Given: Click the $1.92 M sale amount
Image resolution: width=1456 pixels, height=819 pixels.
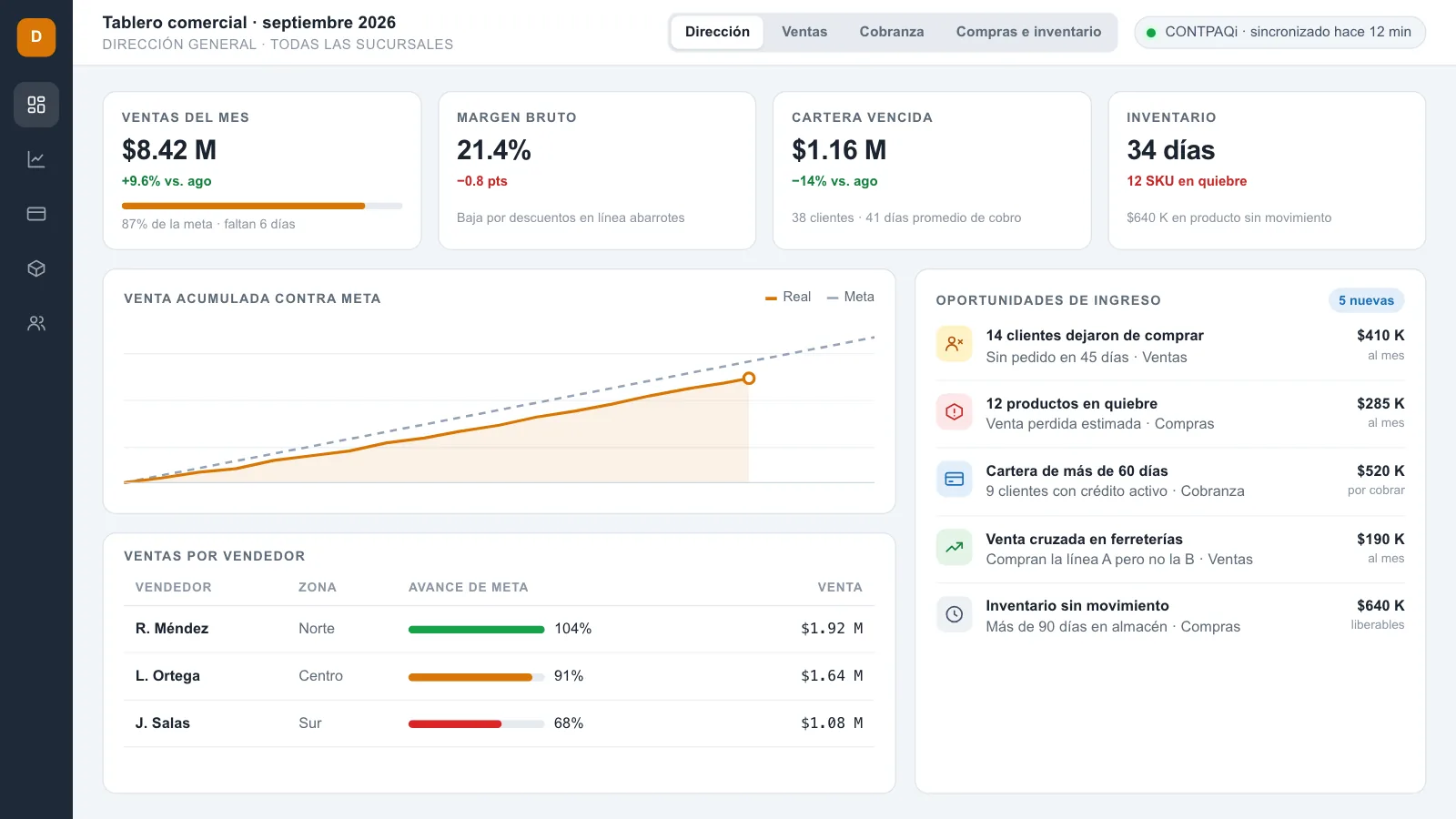Looking at the screenshot, I should tap(832, 629).
